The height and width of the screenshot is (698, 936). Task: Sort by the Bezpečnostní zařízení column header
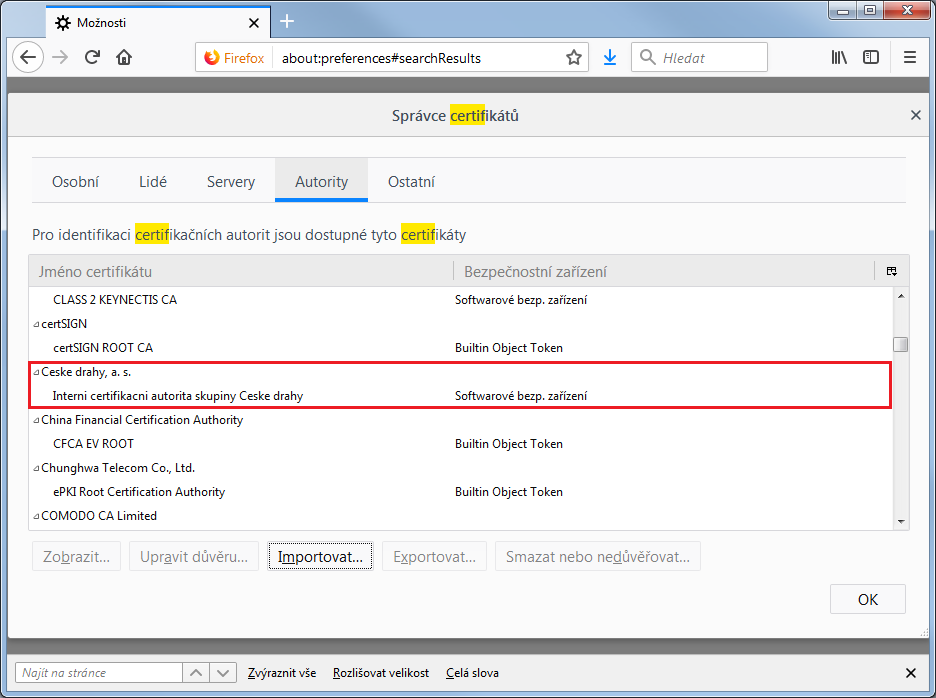664,272
